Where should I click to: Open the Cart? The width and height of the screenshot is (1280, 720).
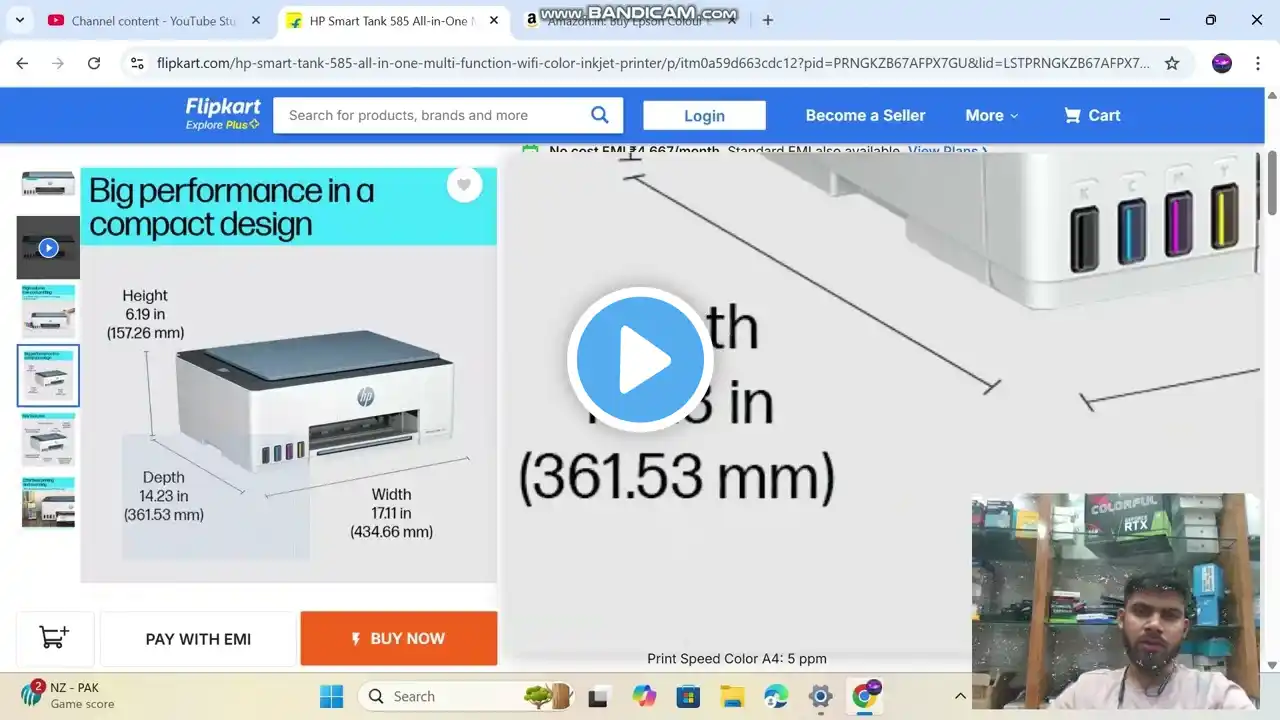1092,115
